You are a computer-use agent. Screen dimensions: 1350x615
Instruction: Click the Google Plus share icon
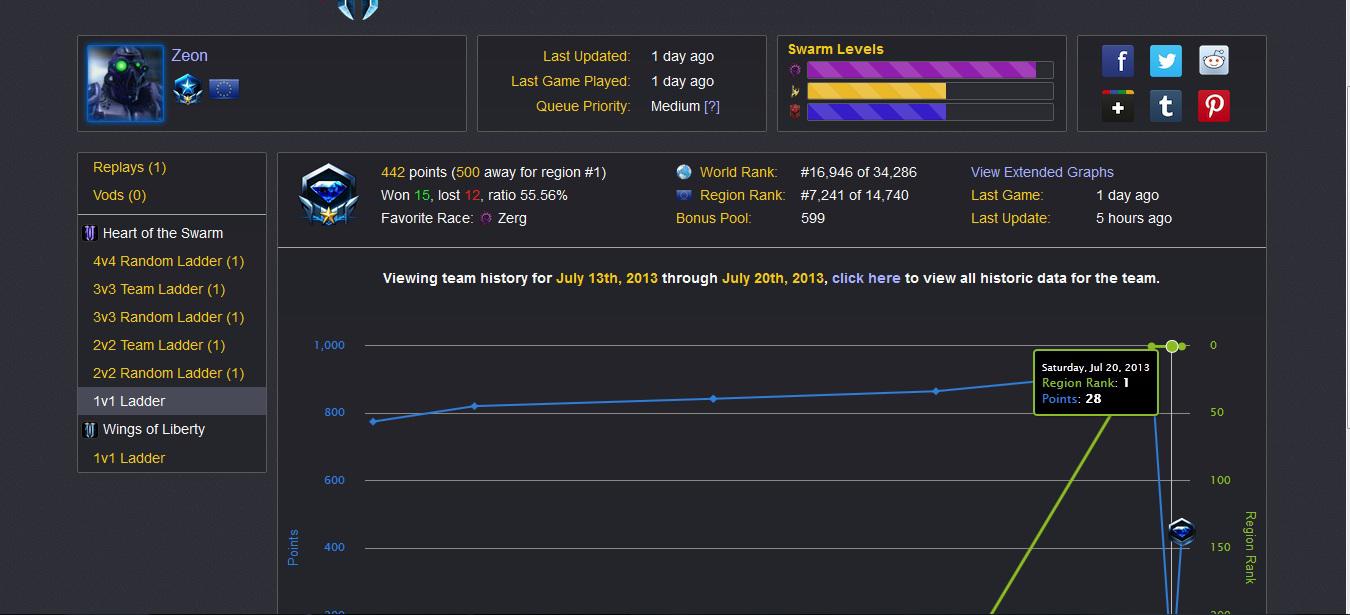pyautogui.click(x=1118, y=106)
